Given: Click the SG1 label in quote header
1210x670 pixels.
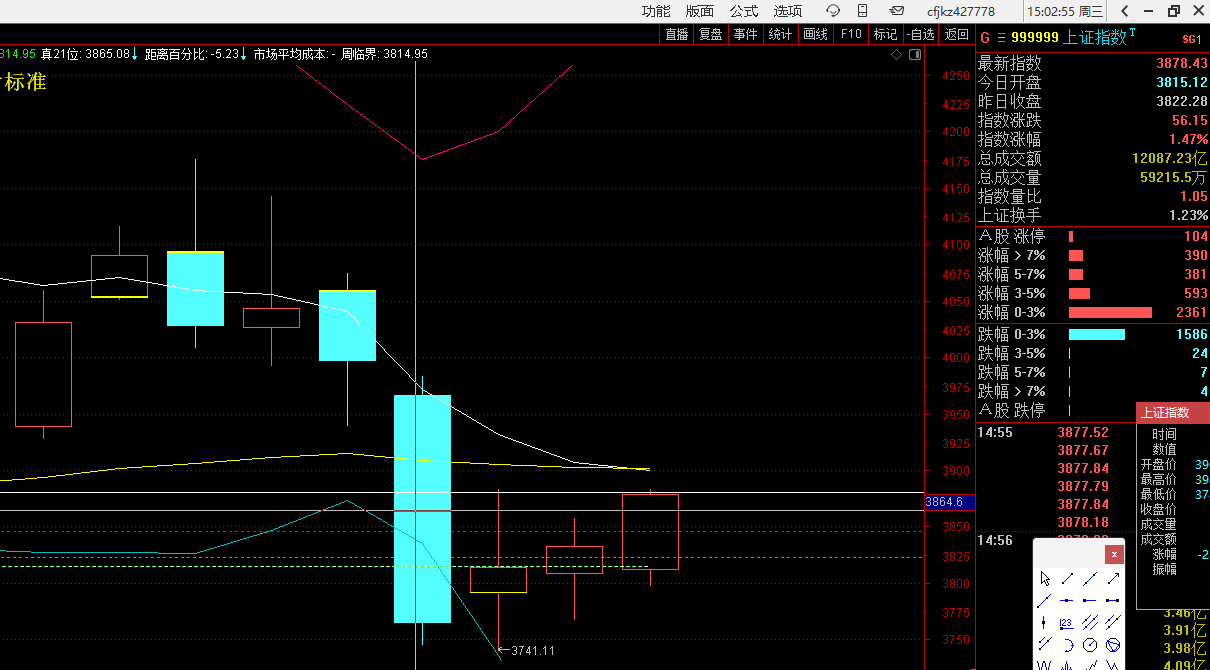Looking at the screenshot, I should [1191, 39].
